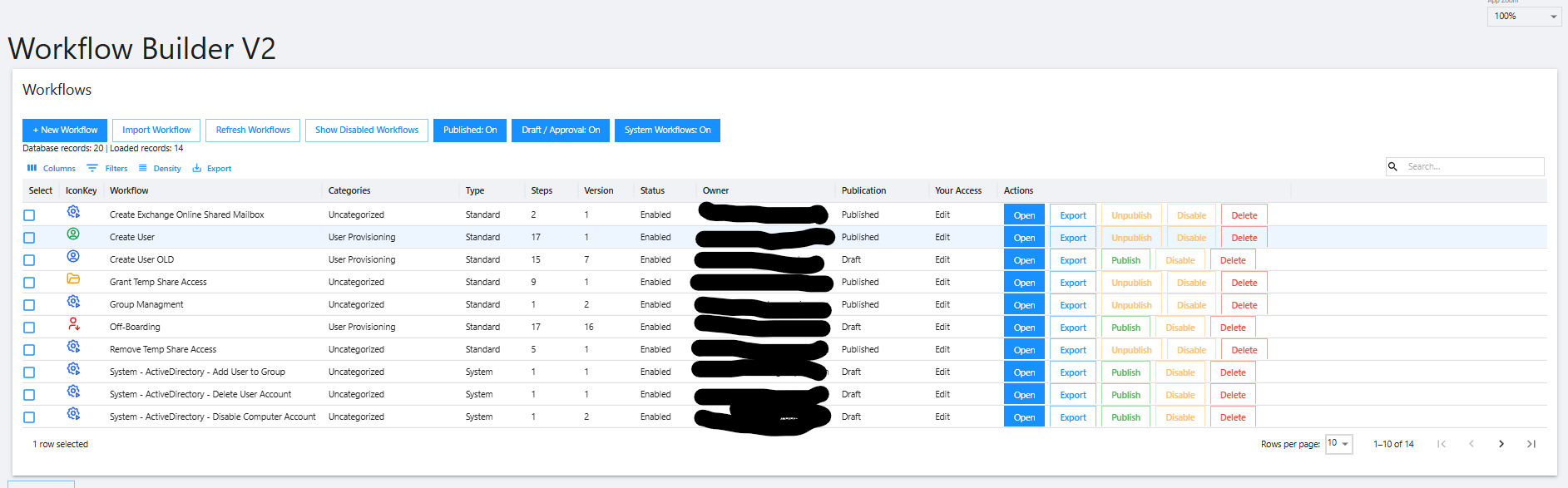Sort by the Publication column header
This screenshot has height=488, width=1568.
pyautogui.click(x=863, y=190)
